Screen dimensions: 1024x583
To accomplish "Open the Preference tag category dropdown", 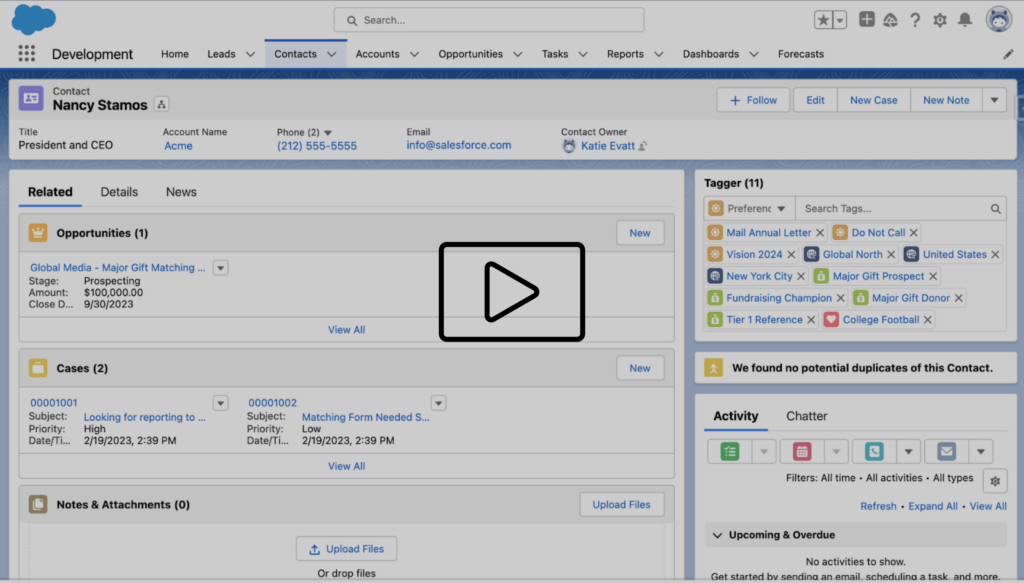I will click(750, 209).
